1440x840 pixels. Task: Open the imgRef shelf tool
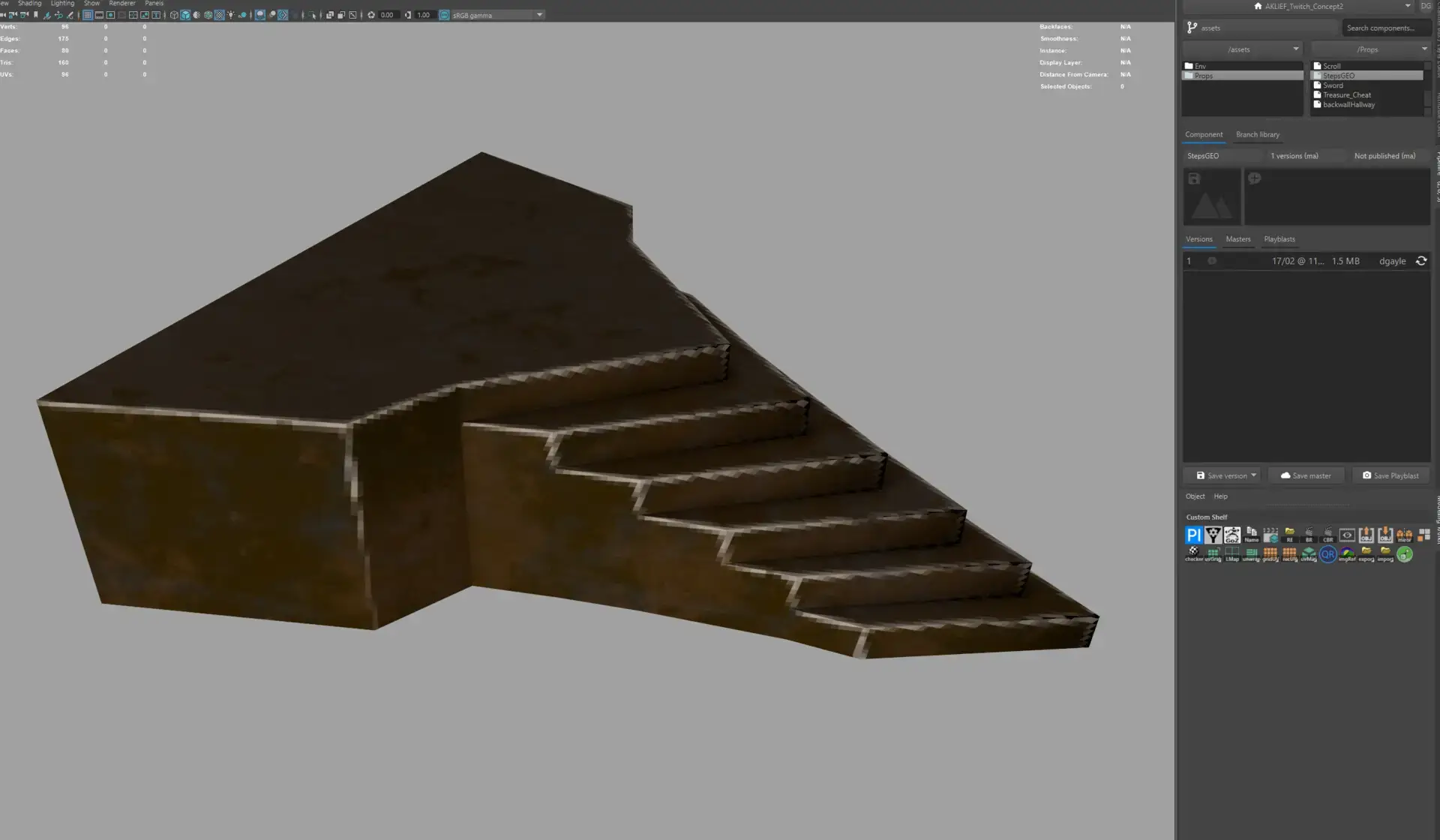tap(1347, 554)
